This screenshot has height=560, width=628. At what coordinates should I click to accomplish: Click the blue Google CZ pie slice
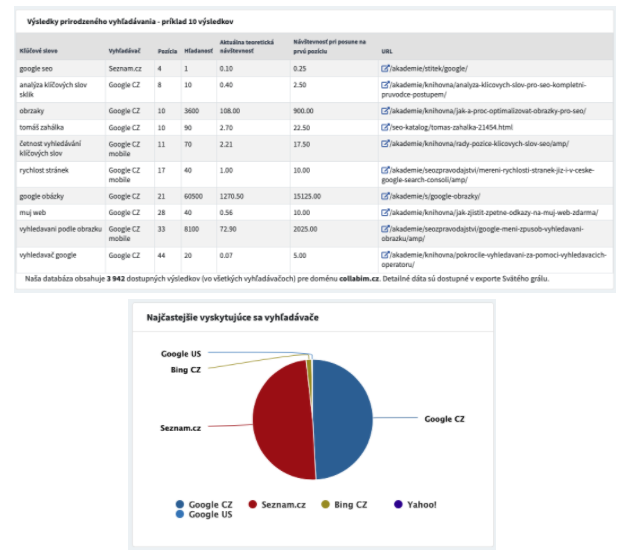coord(344,419)
